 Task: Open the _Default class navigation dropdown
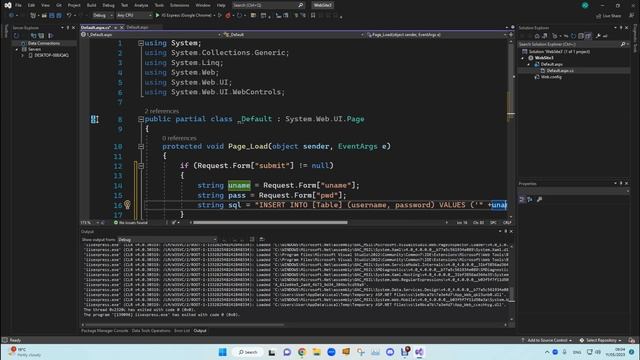pos(292,35)
